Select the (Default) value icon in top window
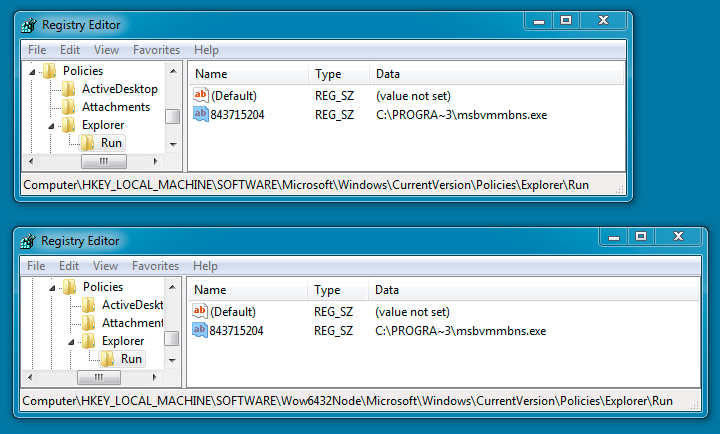 tap(200, 95)
